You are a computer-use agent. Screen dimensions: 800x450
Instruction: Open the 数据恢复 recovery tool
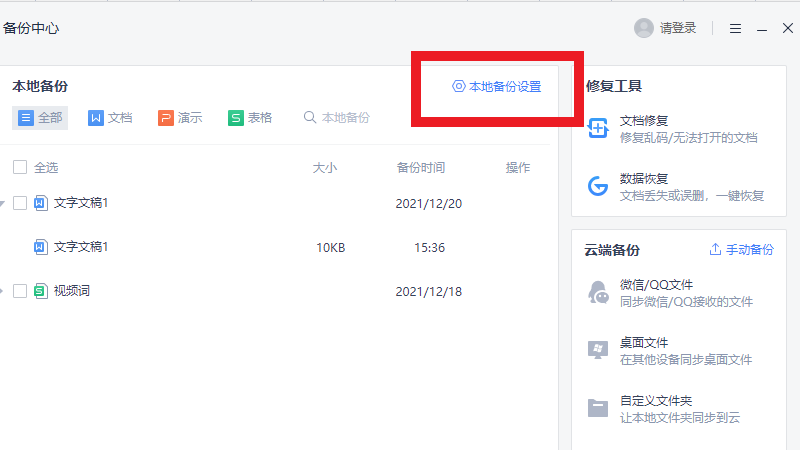pos(676,187)
